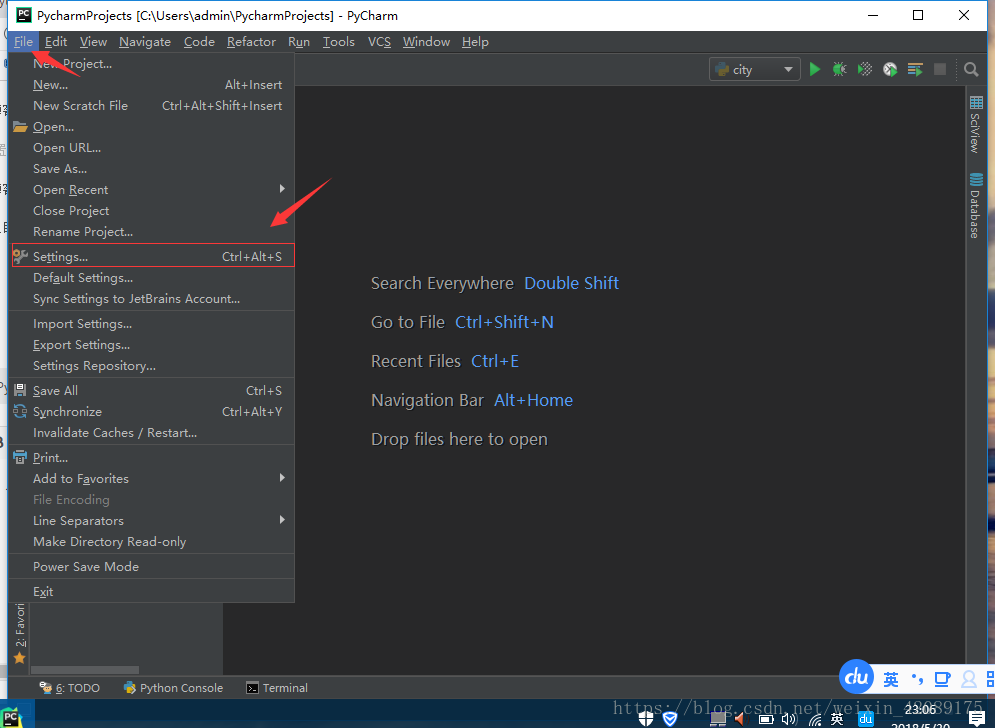
Task: Click the Wi-Fi network tray icon
Action: click(x=815, y=720)
